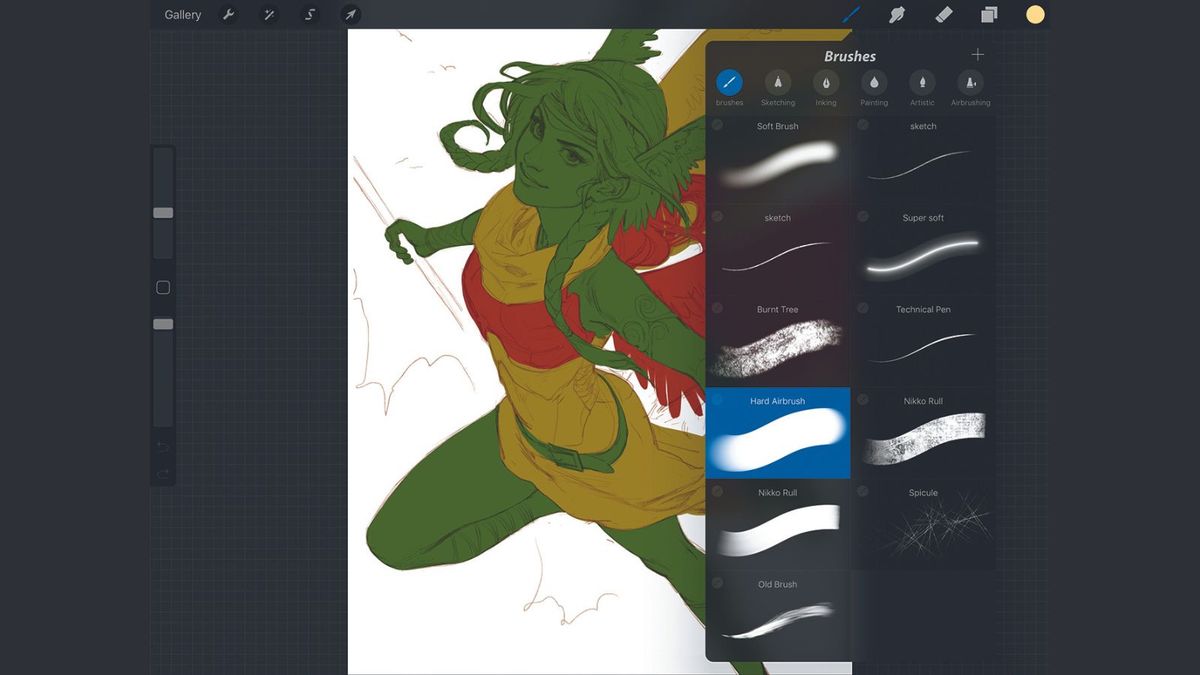Toggle the circle beside Spicule brush
1200x675 pixels.
(x=862, y=490)
